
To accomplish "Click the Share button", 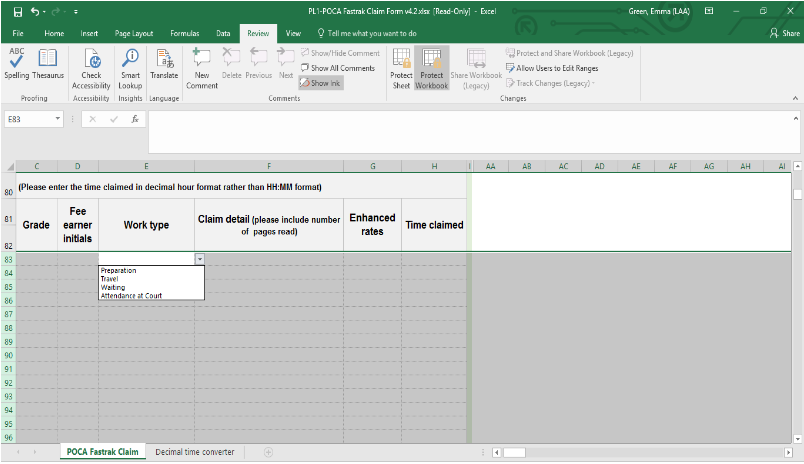I will tap(785, 33).
